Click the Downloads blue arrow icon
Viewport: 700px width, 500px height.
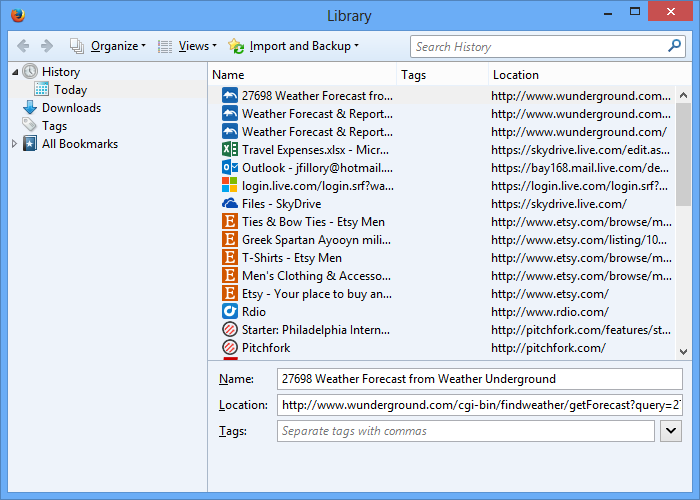[x=30, y=108]
